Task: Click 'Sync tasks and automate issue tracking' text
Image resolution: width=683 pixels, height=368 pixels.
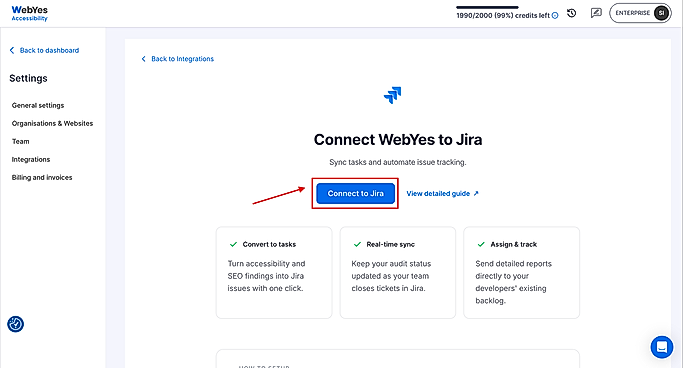Action: coord(398,162)
